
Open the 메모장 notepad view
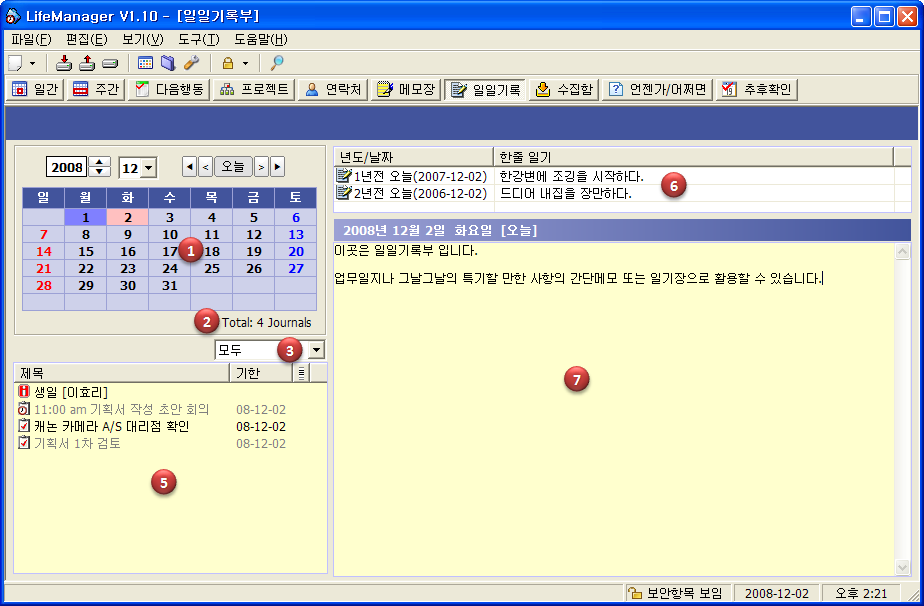coord(406,90)
